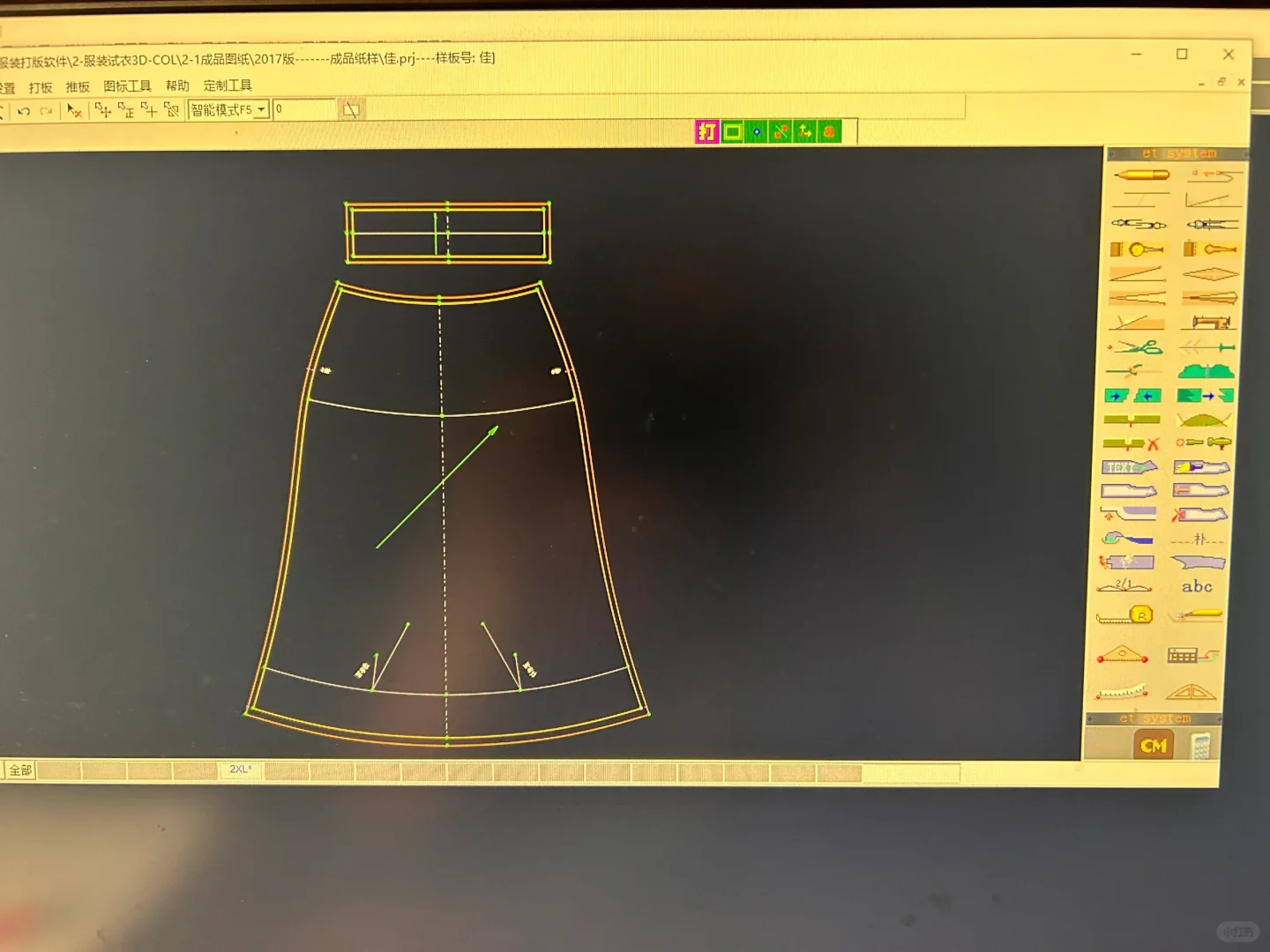Select the add notch tool

1132,420
